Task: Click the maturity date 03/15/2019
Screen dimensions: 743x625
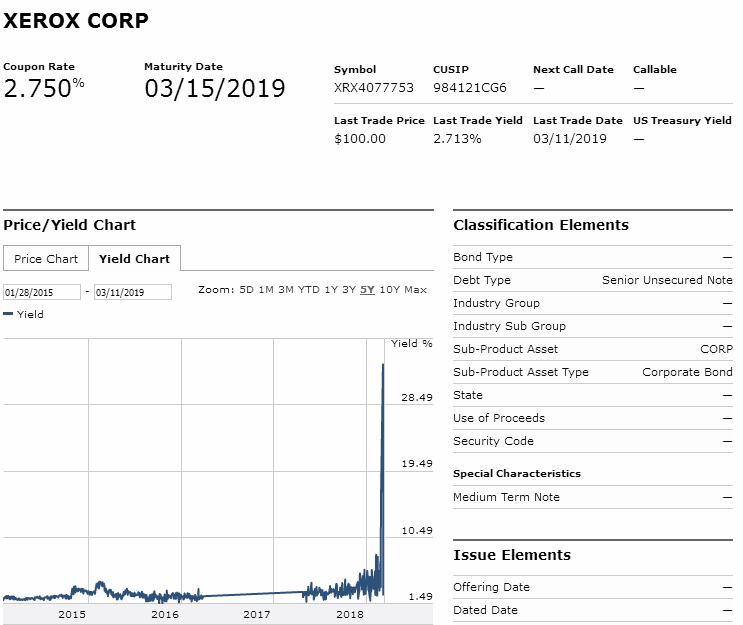Action: pos(215,89)
